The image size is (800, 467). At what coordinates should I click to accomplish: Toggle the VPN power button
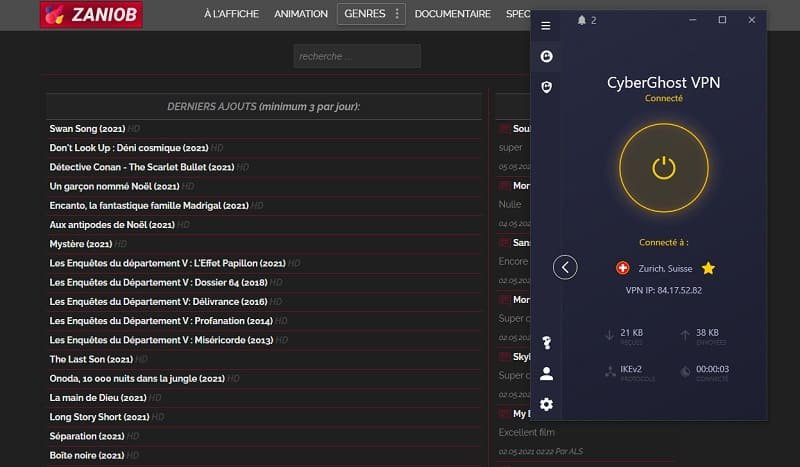pyautogui.click(x=664, y=168)
